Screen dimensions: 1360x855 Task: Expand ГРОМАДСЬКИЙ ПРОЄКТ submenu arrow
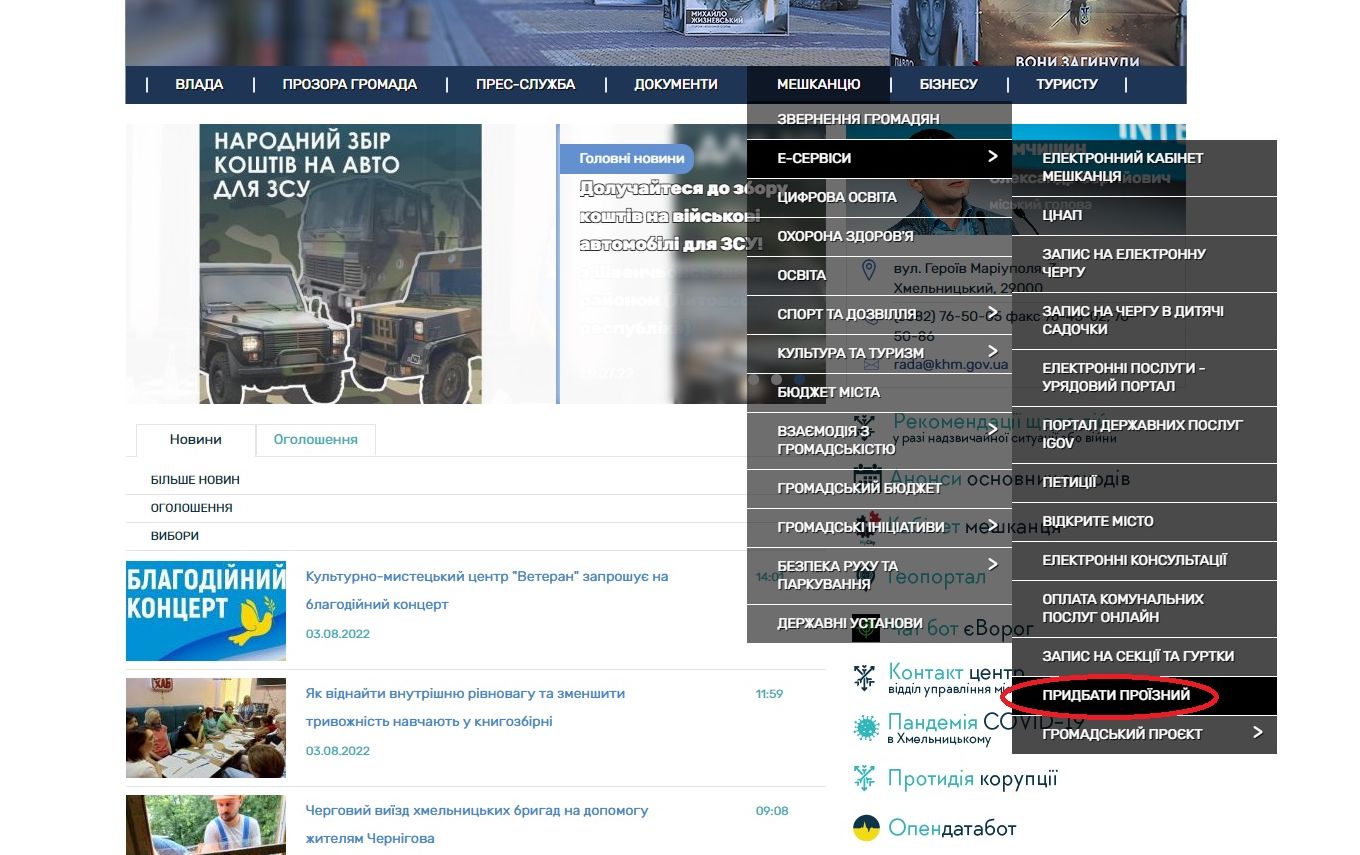tap(1258, 733)
